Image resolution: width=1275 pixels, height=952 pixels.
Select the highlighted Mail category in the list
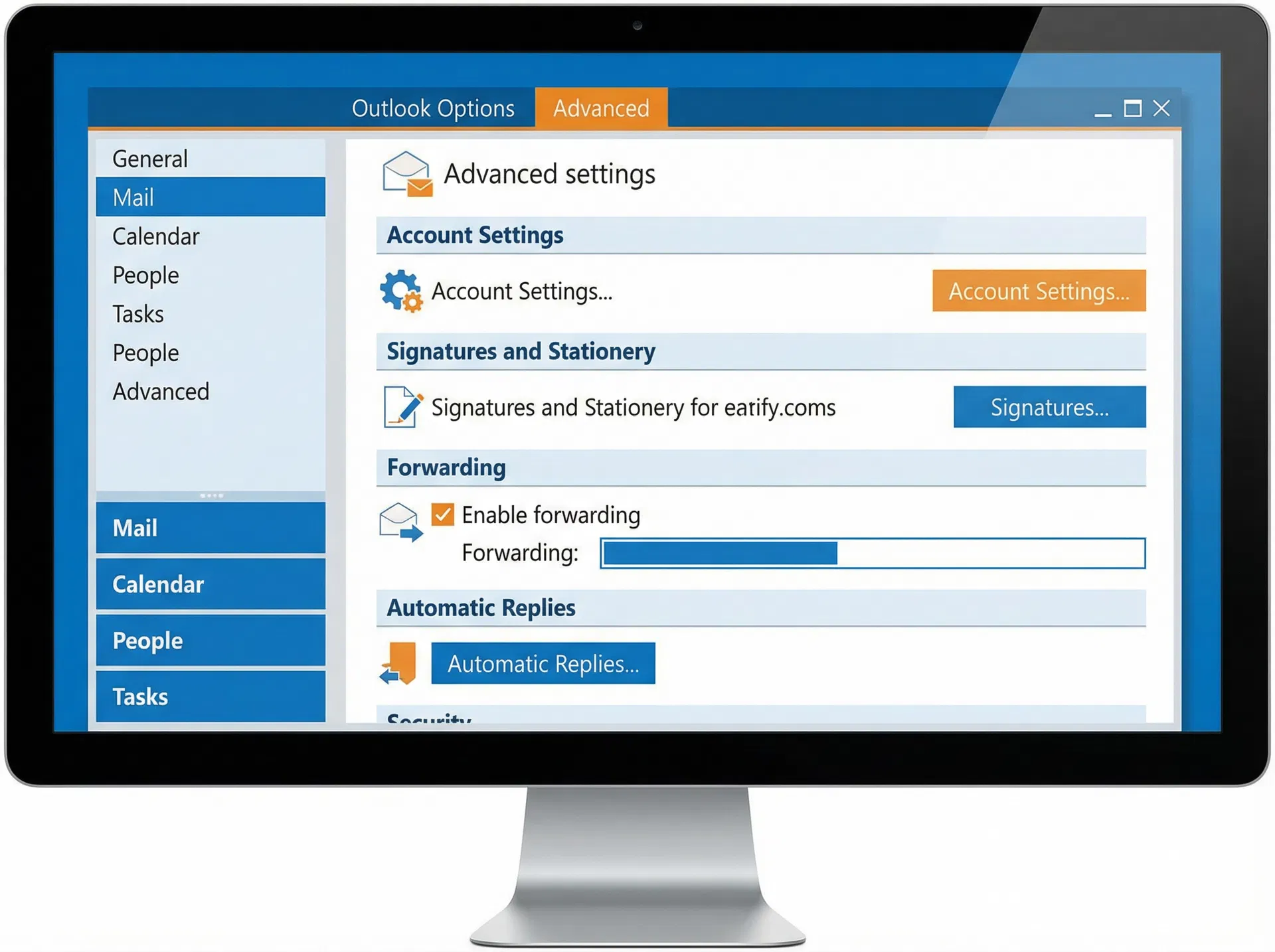(211, 197)
